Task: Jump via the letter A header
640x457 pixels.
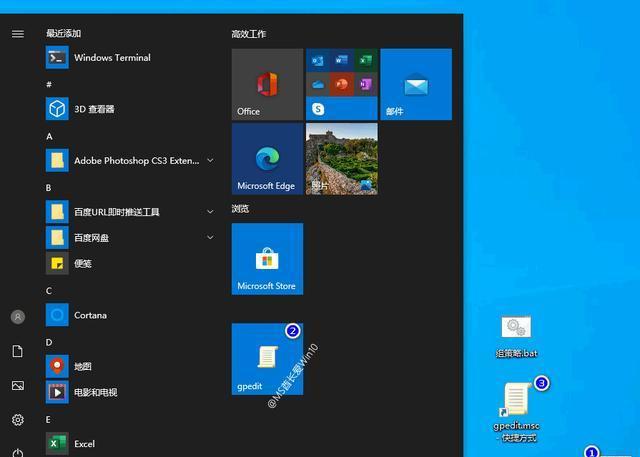Action: click(x=49, y=136)
